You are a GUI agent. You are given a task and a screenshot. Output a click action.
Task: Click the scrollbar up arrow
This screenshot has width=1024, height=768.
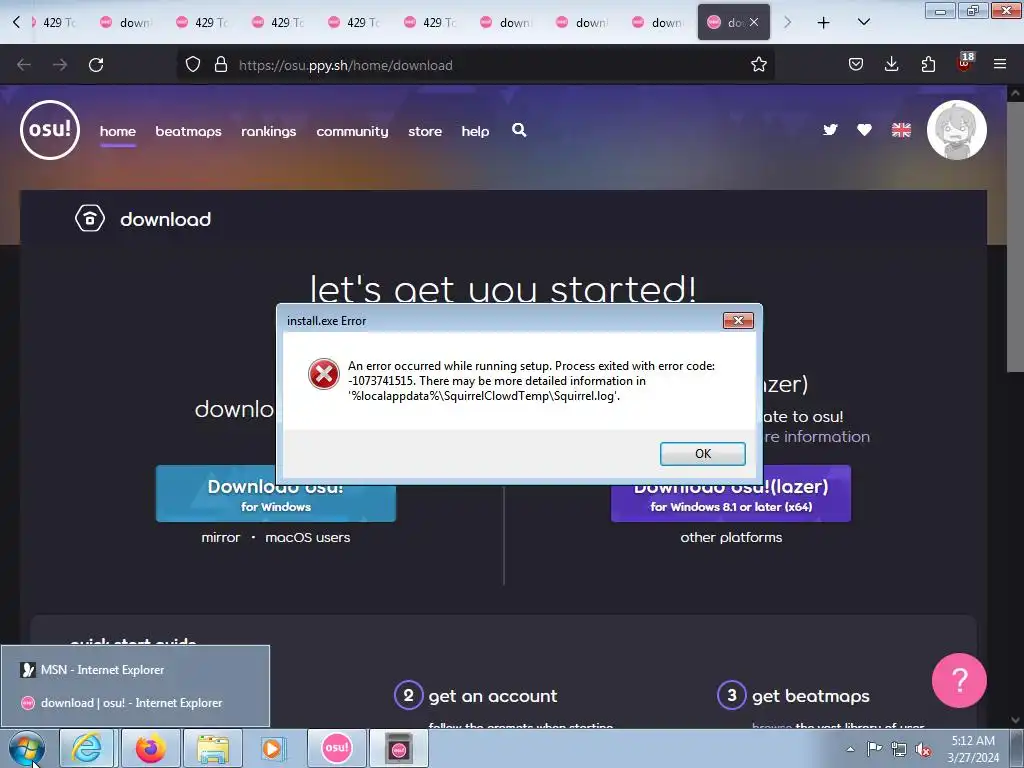[1015, 93]
